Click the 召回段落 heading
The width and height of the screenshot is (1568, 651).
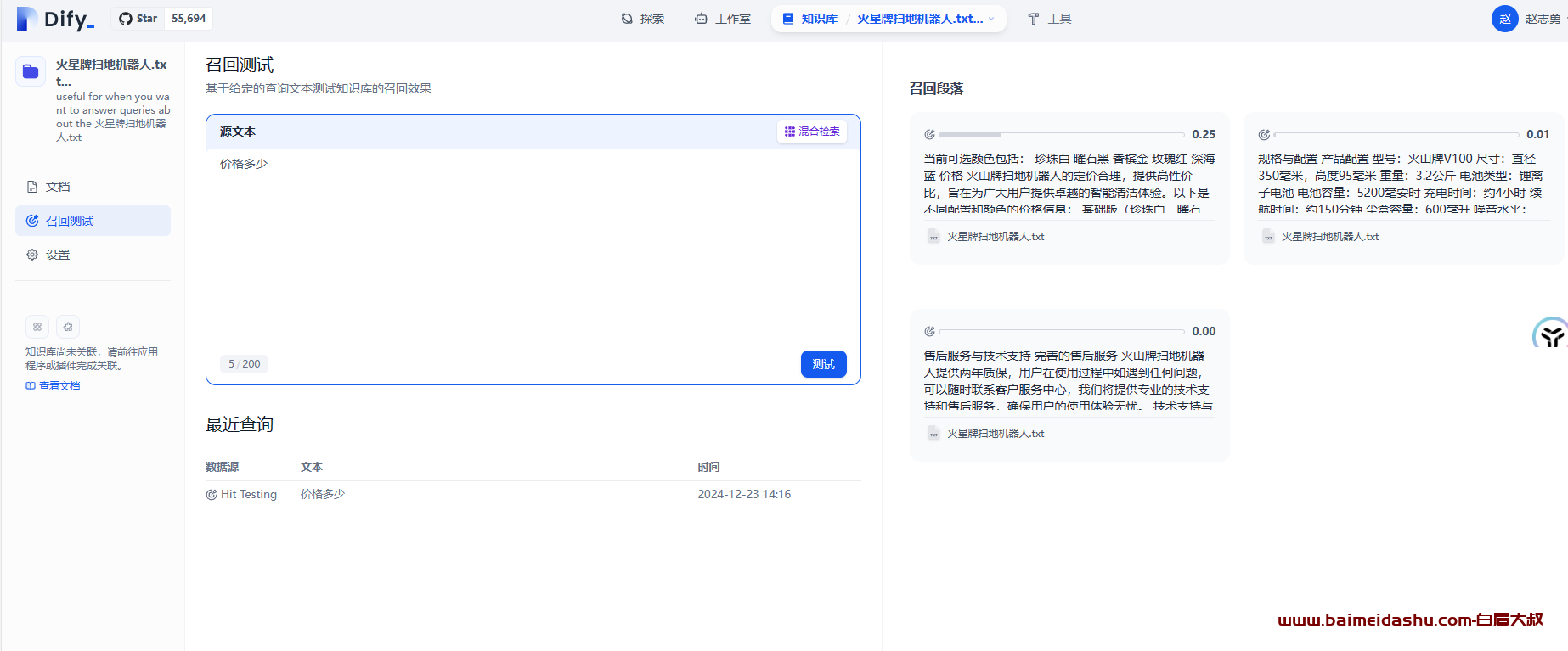[936, 88]
